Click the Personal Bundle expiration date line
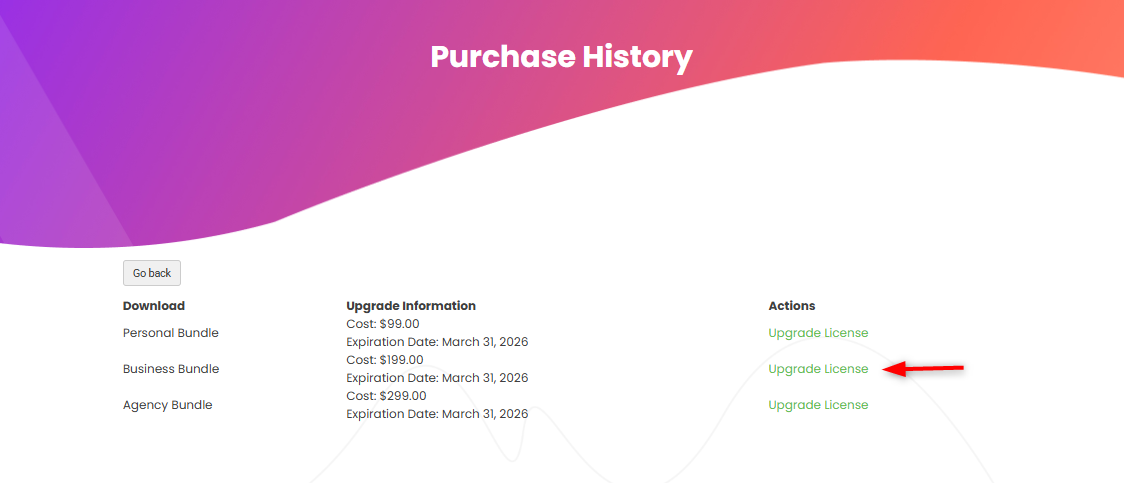1124x483 pixels. coord(437,342)
